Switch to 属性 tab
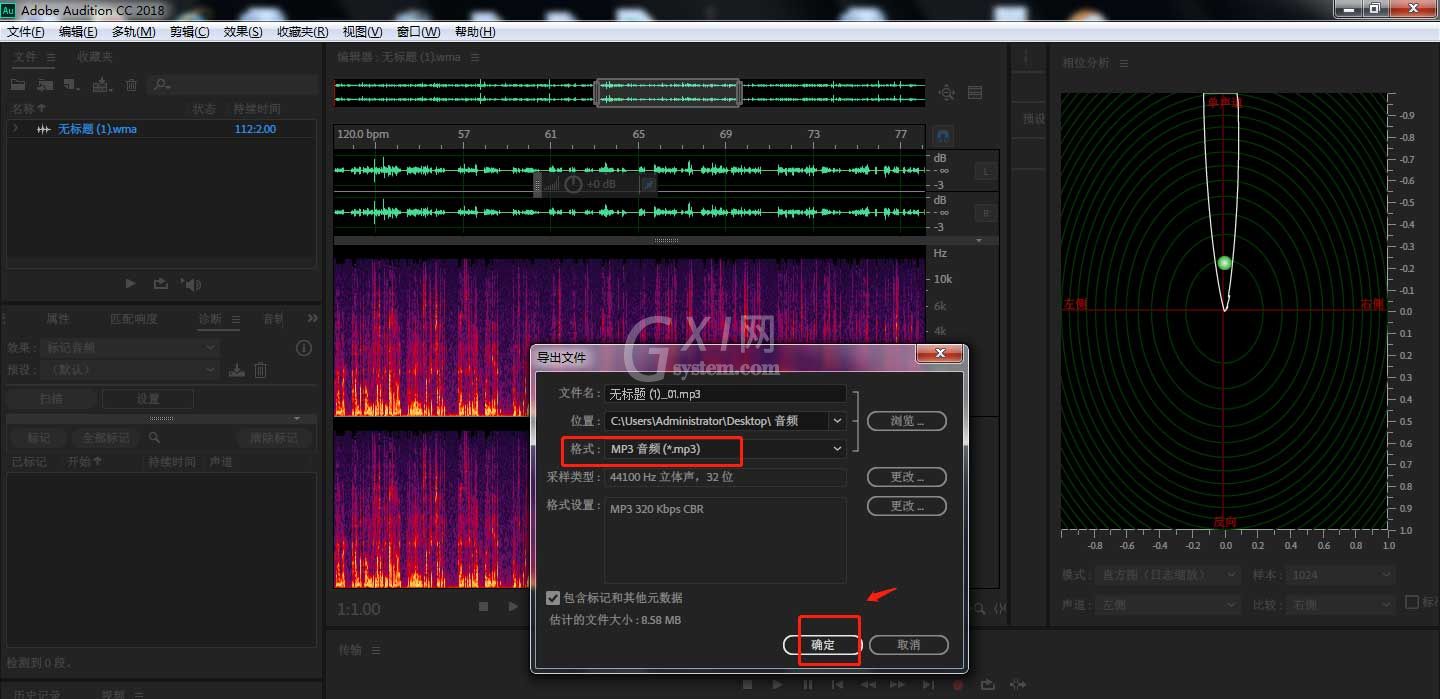 click(58, 319)
